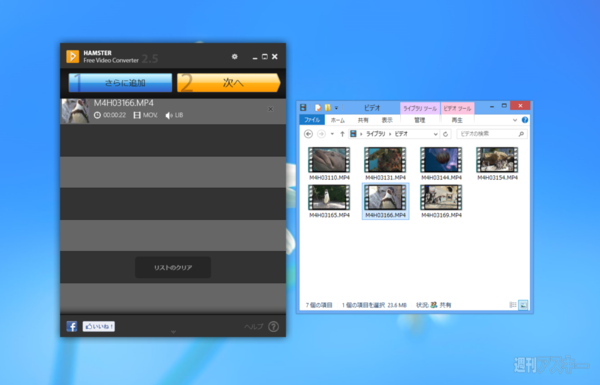
Task: Select video M4H03165.MP4
Action: click(x=329, y=201)
